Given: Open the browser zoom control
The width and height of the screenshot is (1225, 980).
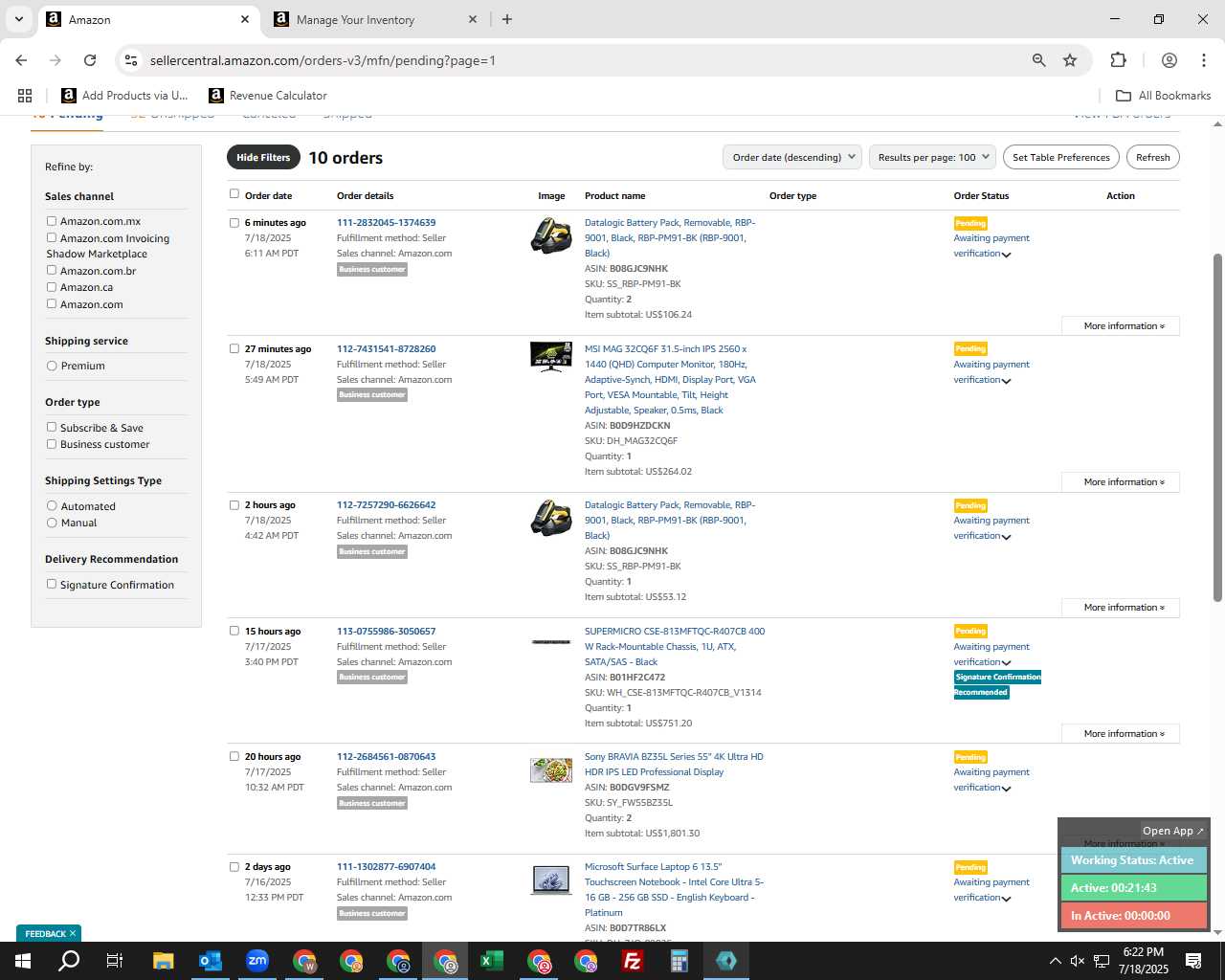Looking at the screenshot, I should tap(1038, 60).
